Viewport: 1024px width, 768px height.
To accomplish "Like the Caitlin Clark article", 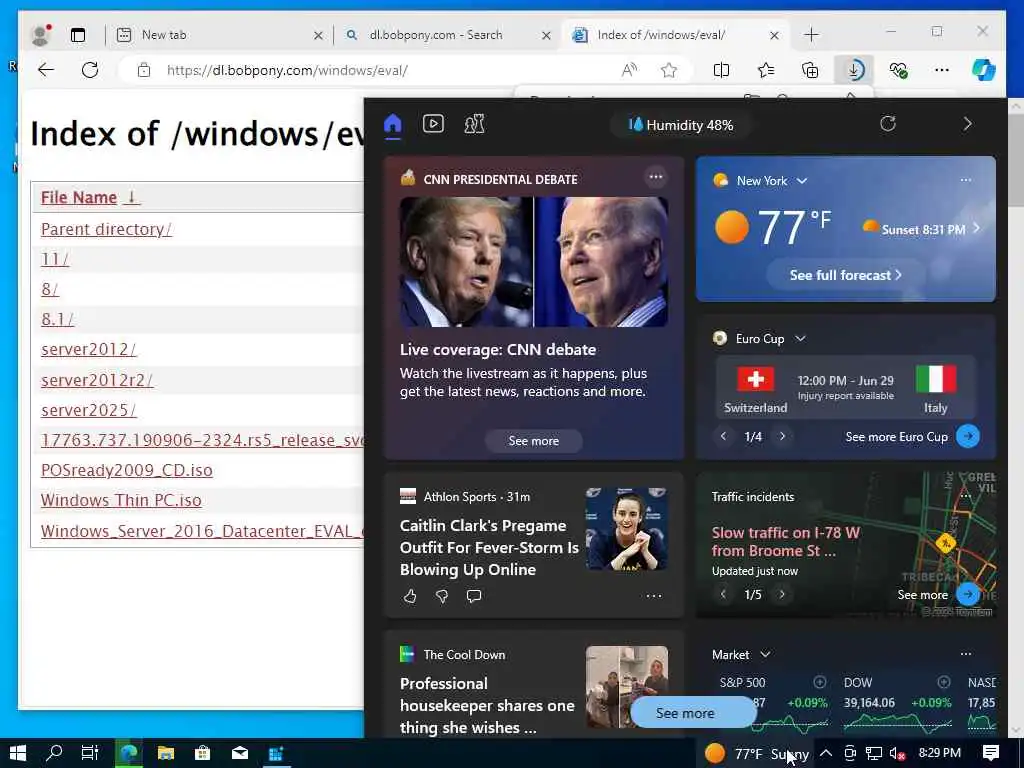I will click(410, 596).
